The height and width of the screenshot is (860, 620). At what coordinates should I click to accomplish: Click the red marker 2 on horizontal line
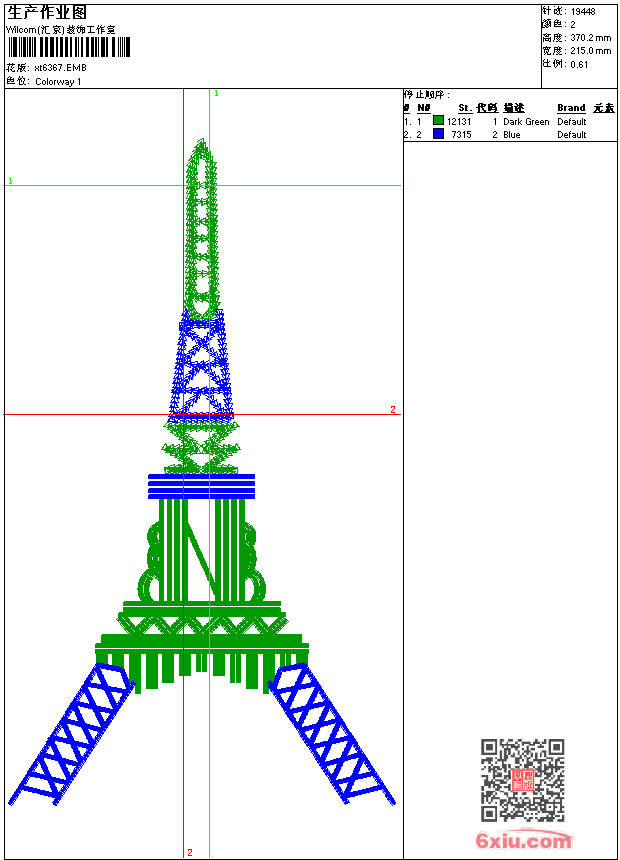pos(392,409)
